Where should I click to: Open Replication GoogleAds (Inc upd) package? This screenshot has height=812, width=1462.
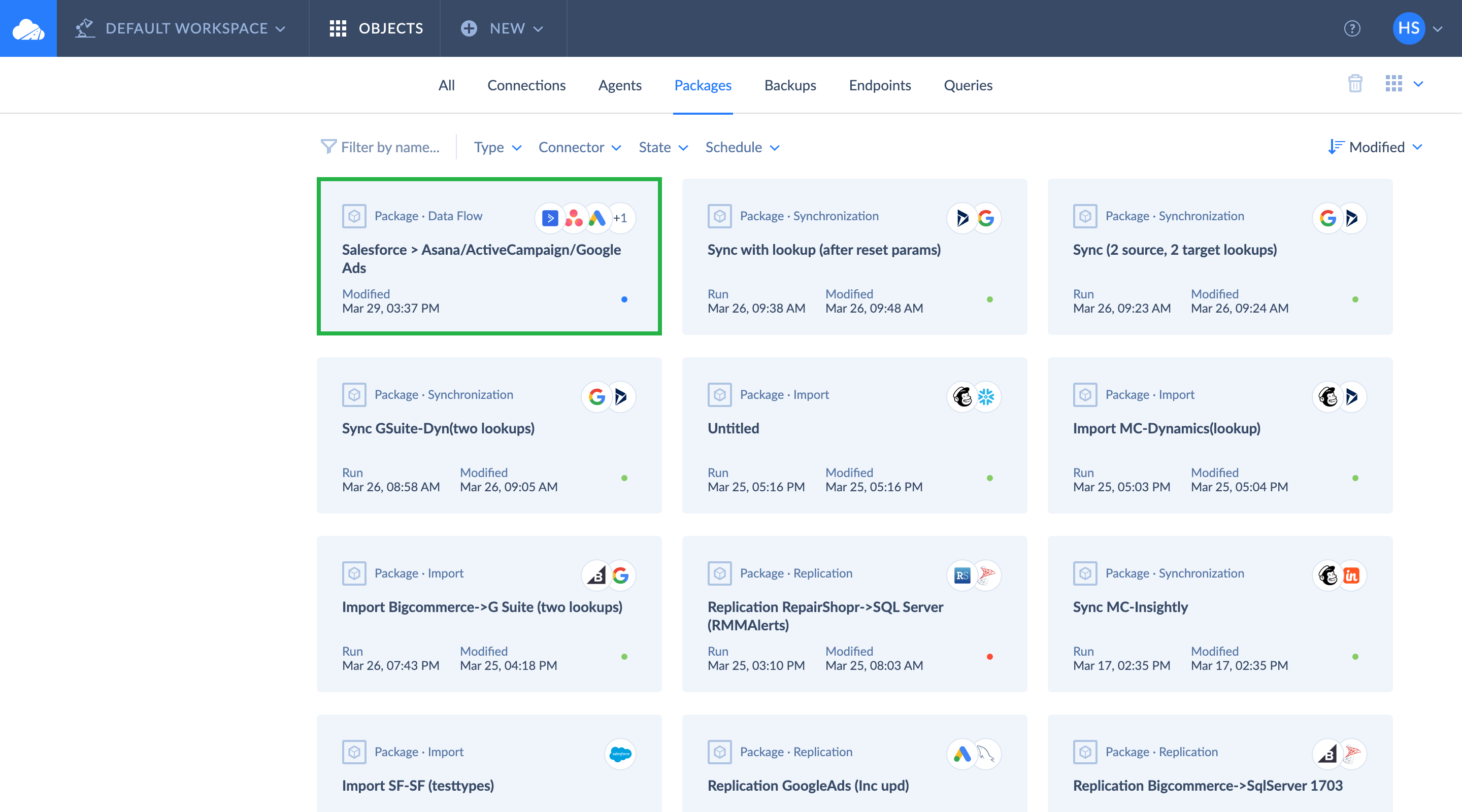tap(855, 763)
